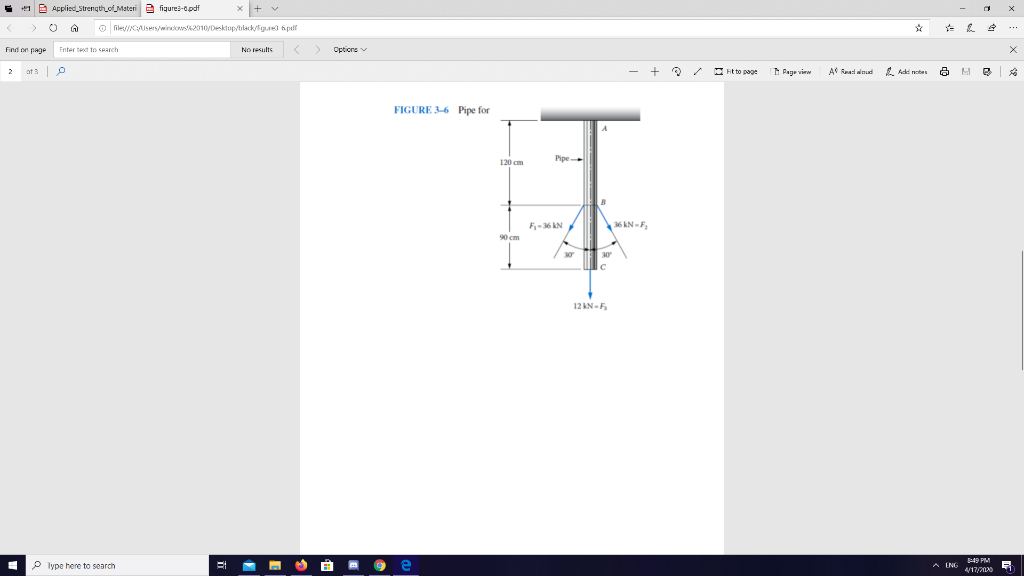Click the vertical scrollbar thumb
Screen dimensions: 1024x576
coord(1021,310)
